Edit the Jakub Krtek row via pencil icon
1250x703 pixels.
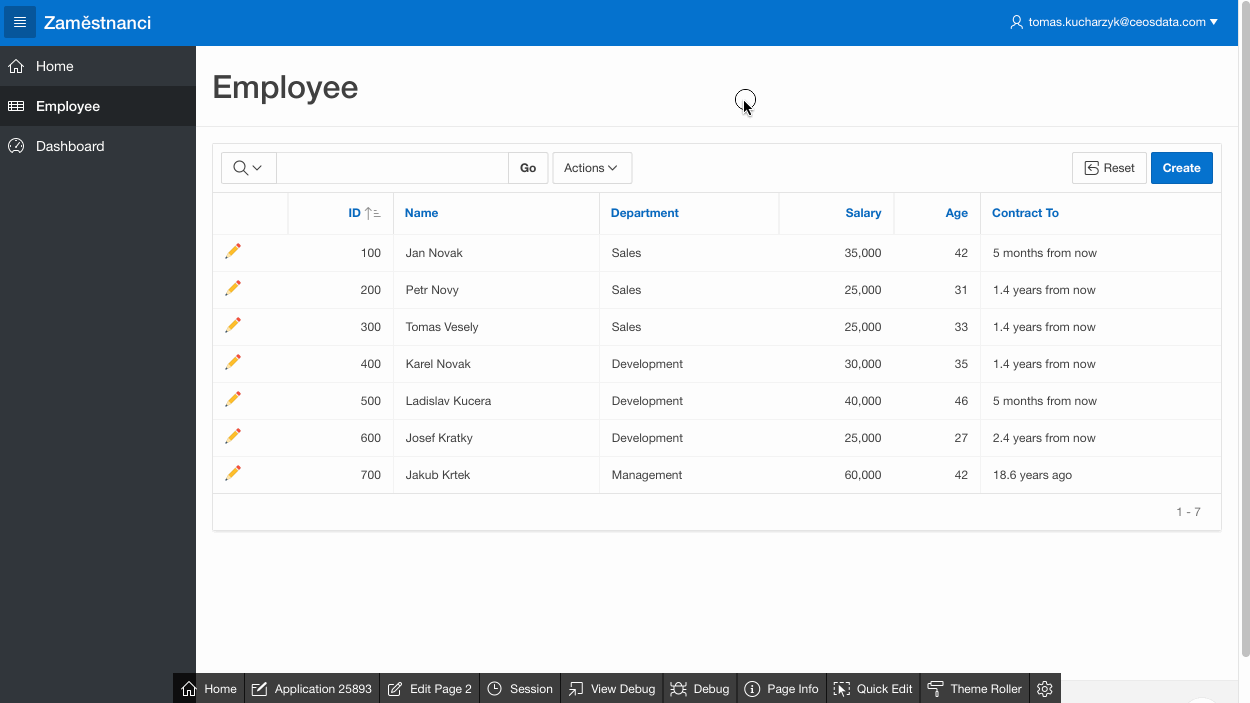coord(233,474)
